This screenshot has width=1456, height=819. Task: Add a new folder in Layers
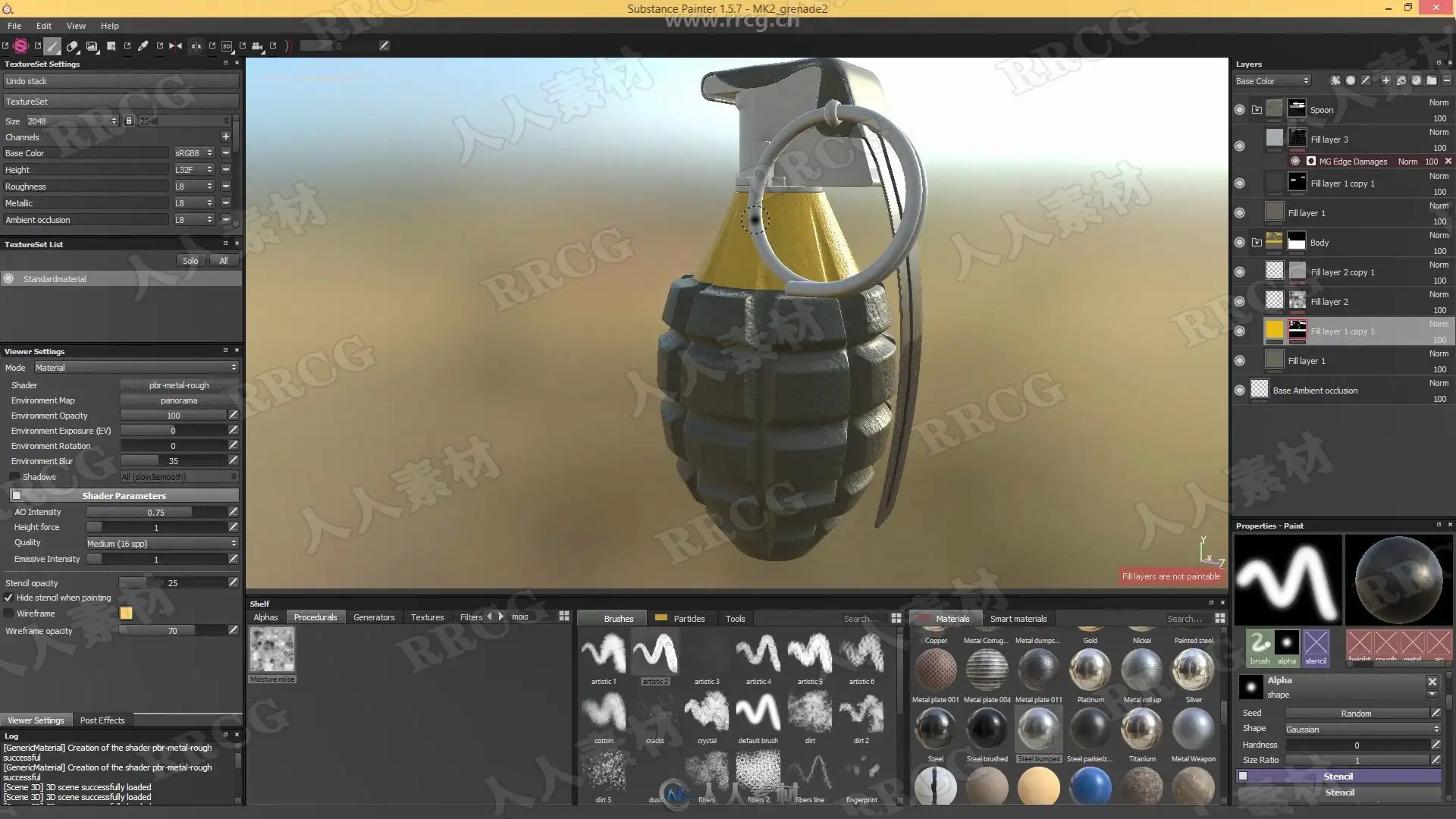click(x=1431, y=80)
